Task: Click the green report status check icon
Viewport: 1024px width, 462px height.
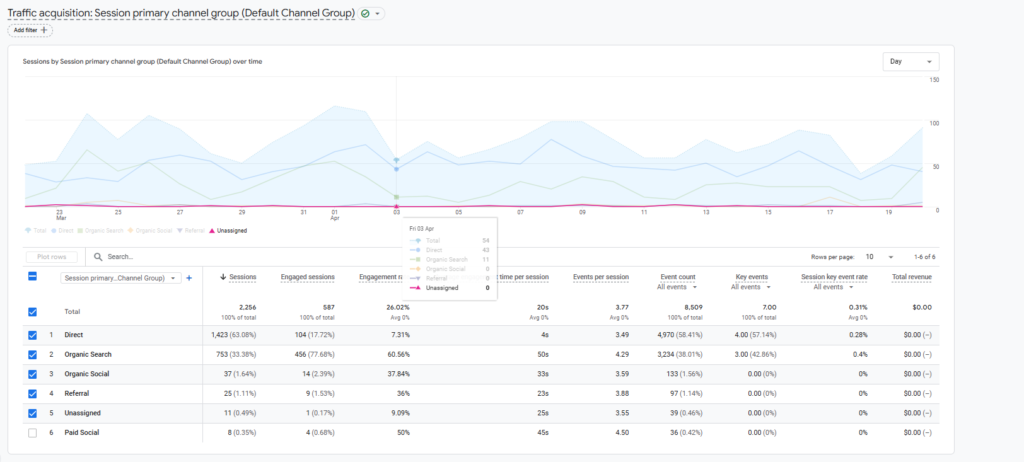Action: pyautogui.click(x=366, y=13)
